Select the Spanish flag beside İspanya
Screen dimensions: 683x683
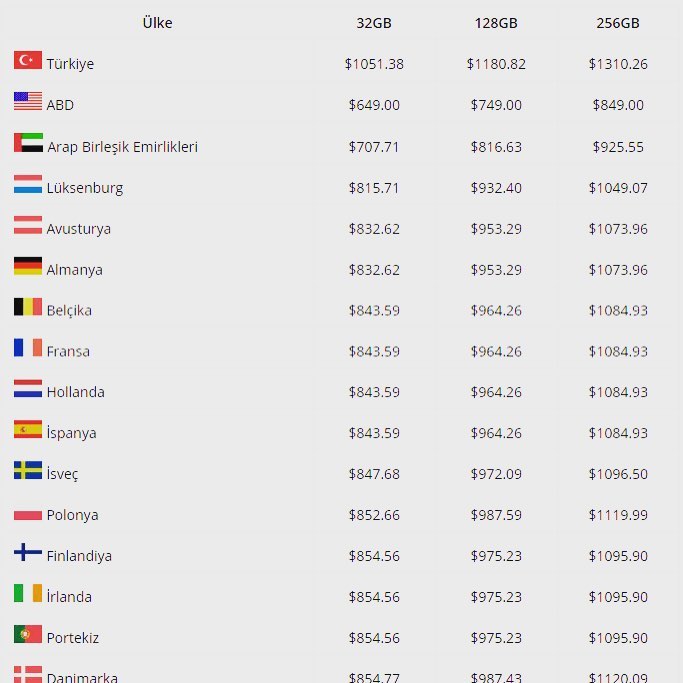pos(28,429)
